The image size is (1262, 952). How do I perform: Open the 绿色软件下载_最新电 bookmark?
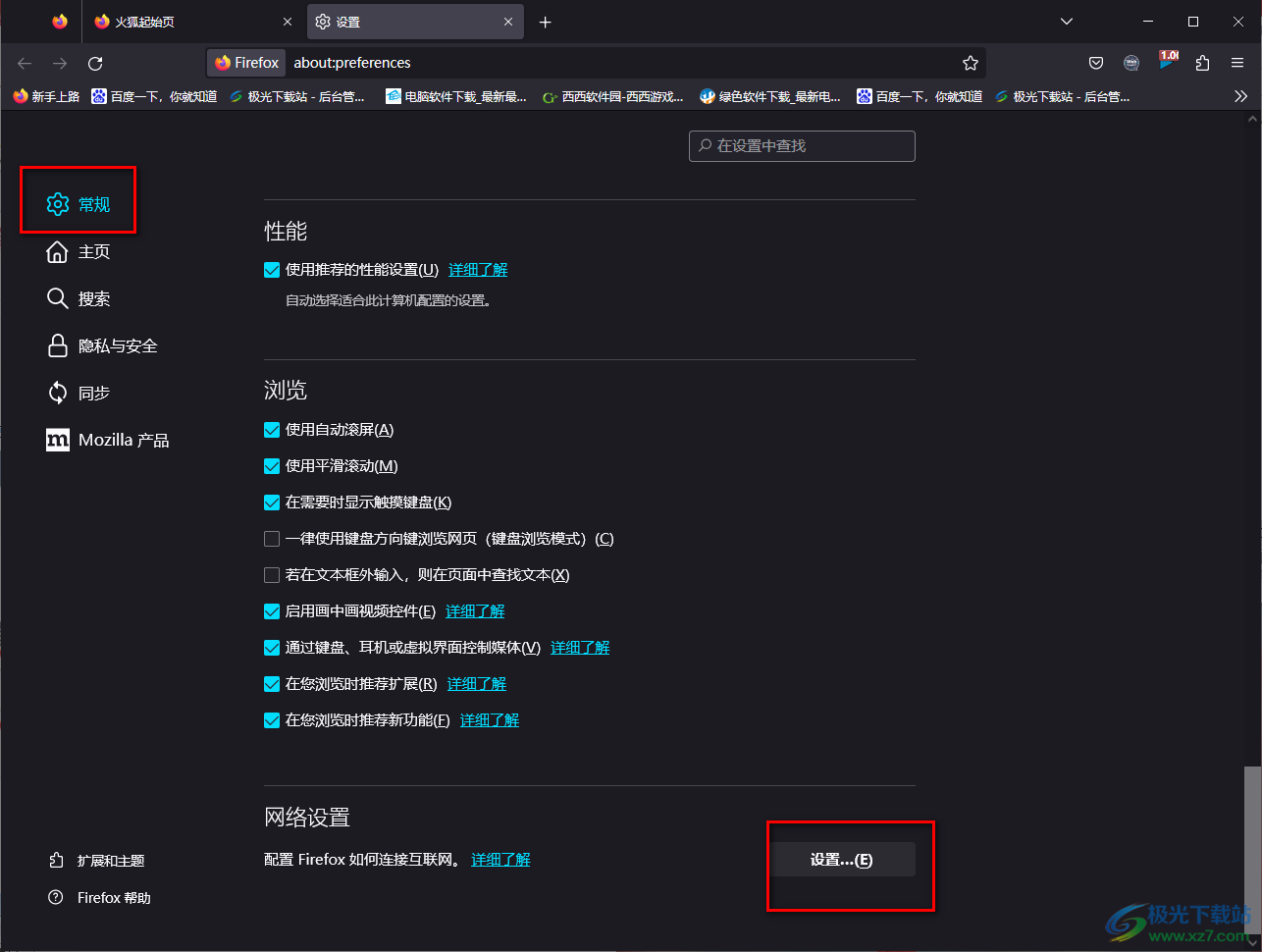[770, 96]
